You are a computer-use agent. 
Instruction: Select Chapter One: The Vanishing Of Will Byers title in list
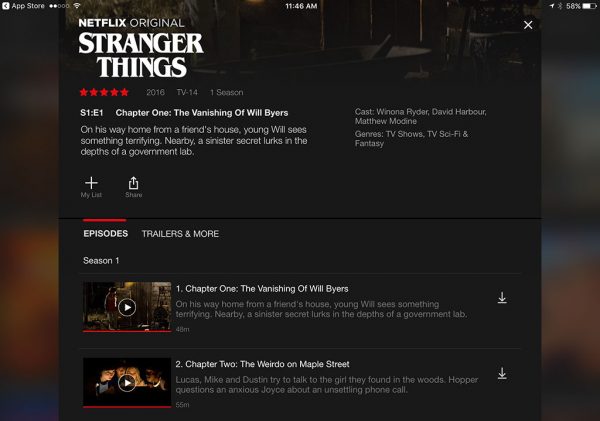click(262, 289)
